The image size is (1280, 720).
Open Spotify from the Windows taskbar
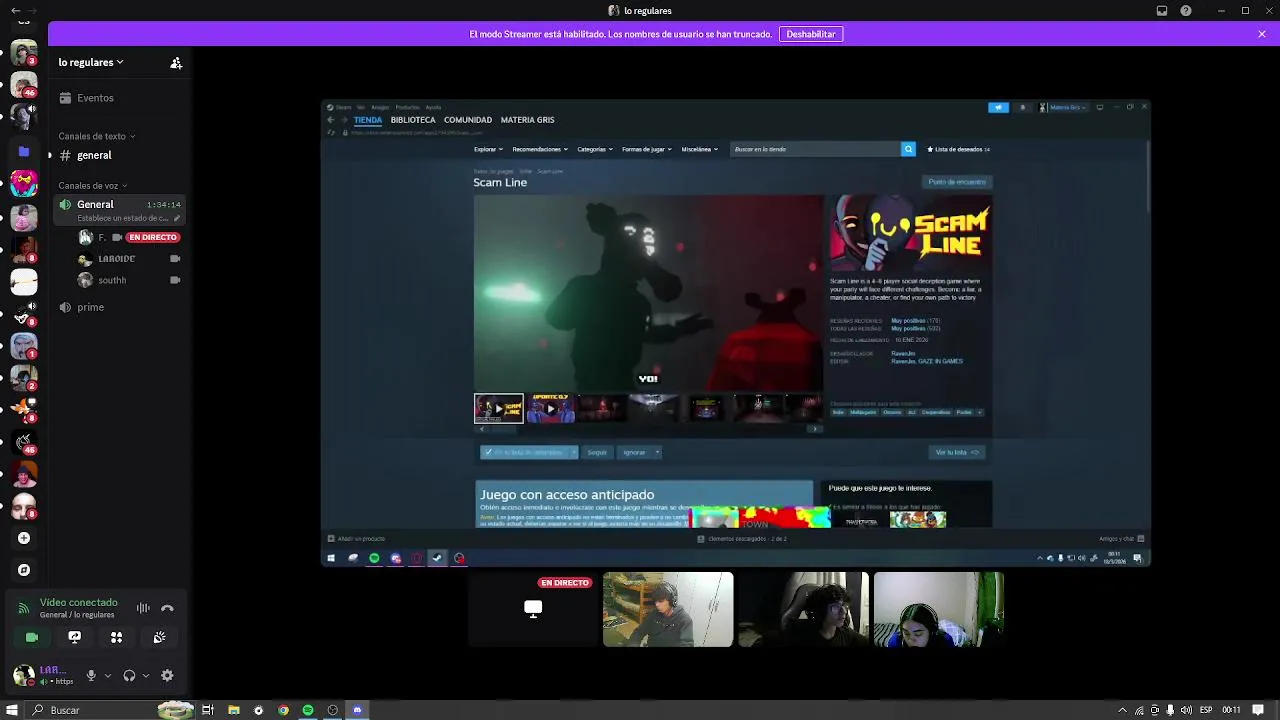tap(308, 710)
